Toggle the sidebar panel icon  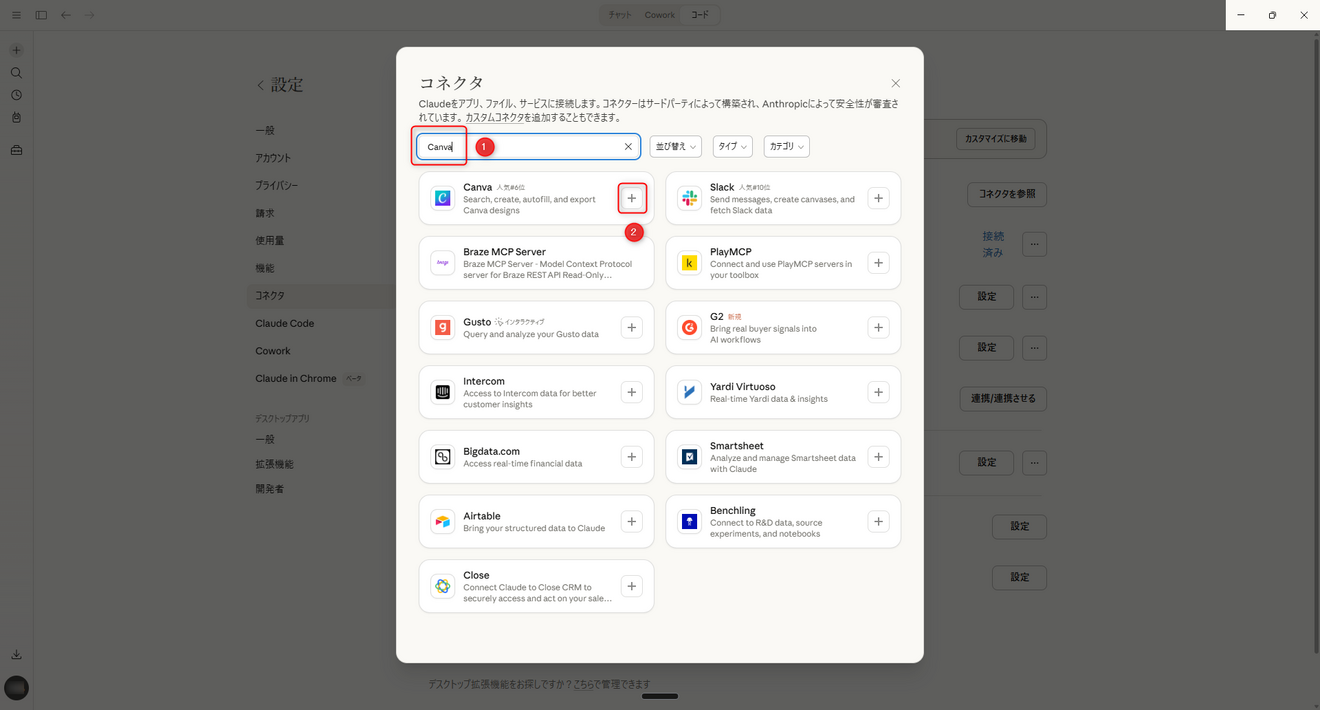[x=41, y=15]
